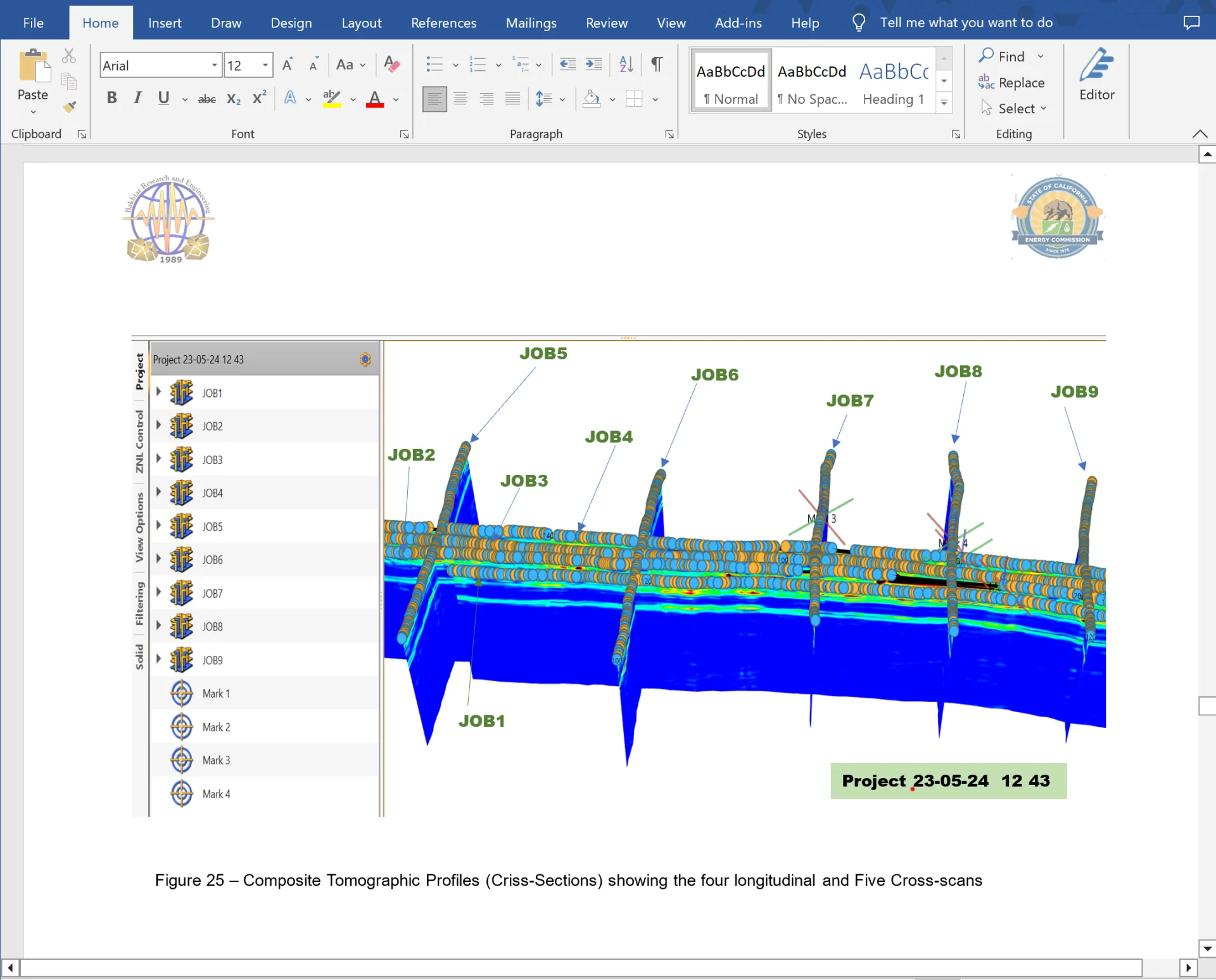This screenshot has height=980, width=1216.
Task: Expand the JOB9 tree node
Action: pyautogui.click(x=158, y=659)
